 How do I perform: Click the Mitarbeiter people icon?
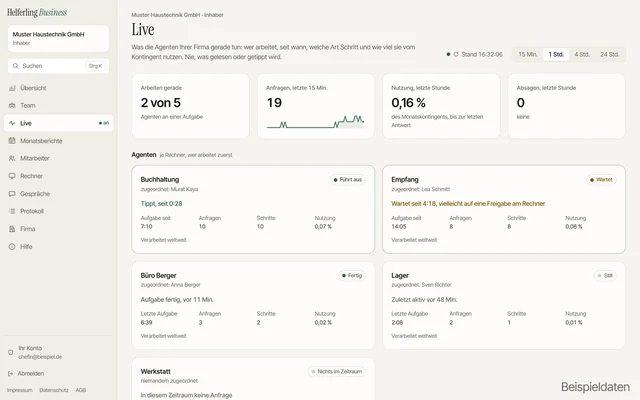[x=12, y=158]
